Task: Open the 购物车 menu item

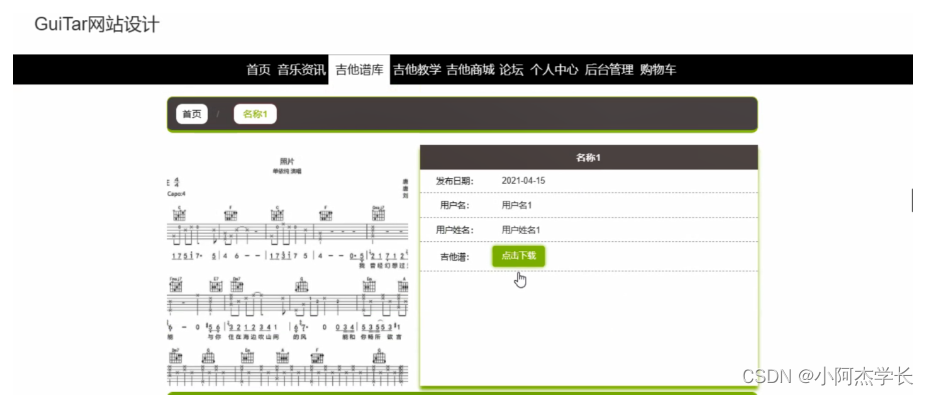Action: click(658, 70)
